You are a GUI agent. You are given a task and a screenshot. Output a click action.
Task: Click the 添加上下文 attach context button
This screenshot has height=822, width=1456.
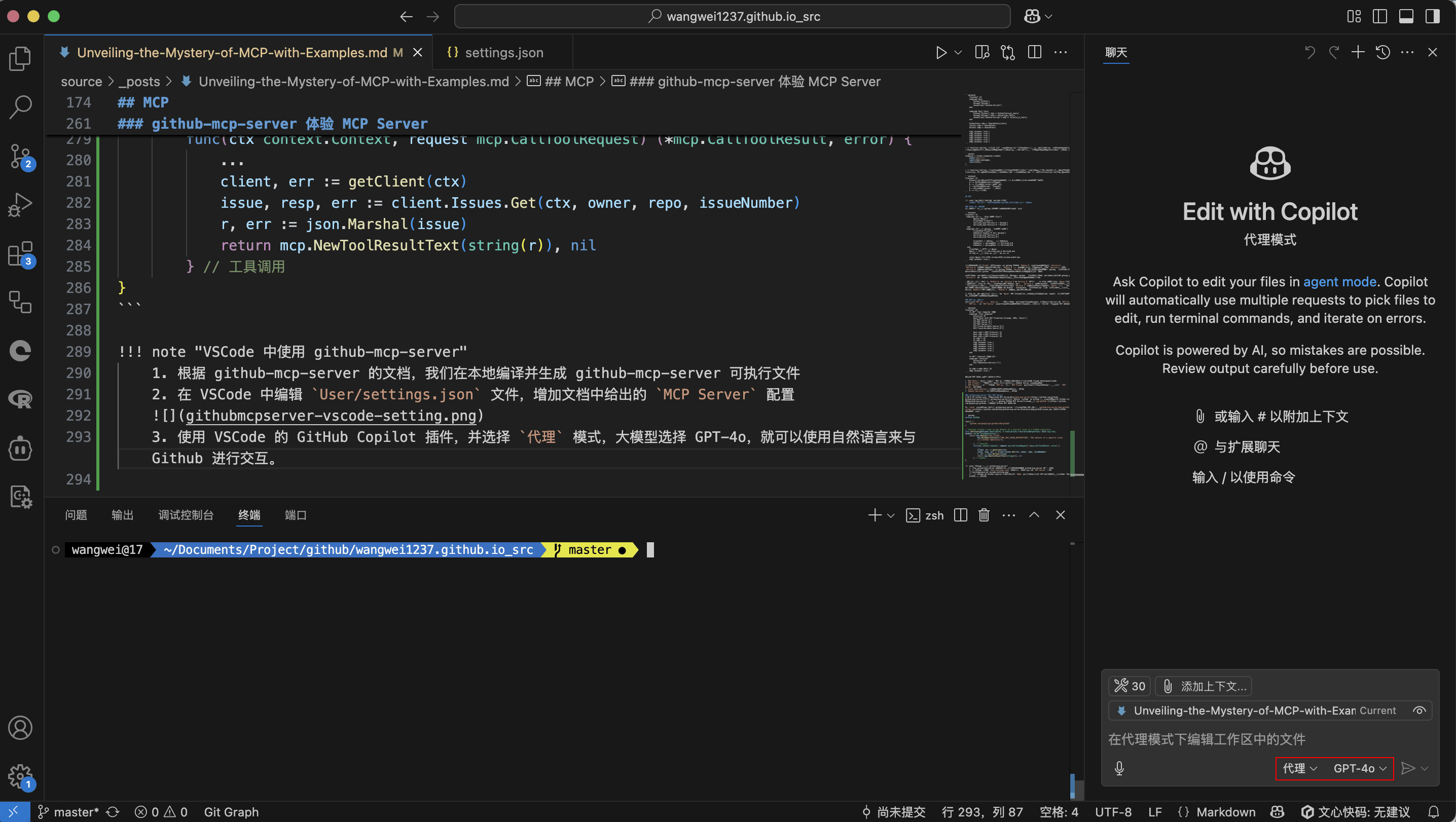[1204, 686]
